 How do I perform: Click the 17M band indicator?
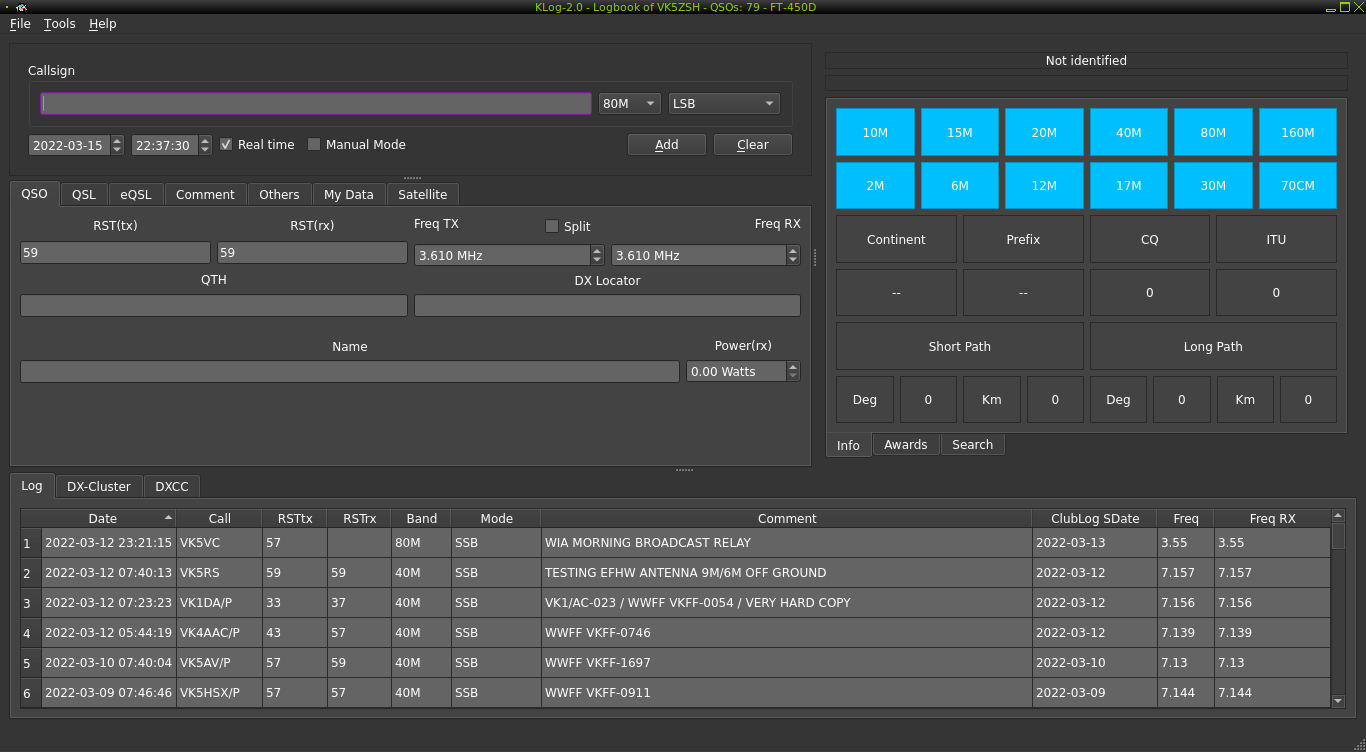click(x=1129, y=186)
